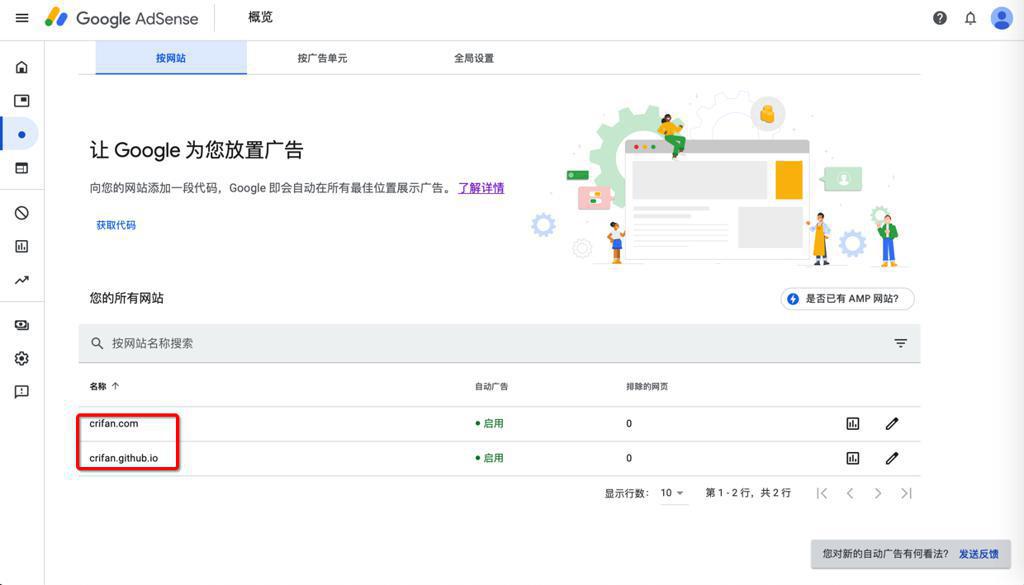Select the active Overview dot in sidebar

pyautogui.click(x=22, y=134)
